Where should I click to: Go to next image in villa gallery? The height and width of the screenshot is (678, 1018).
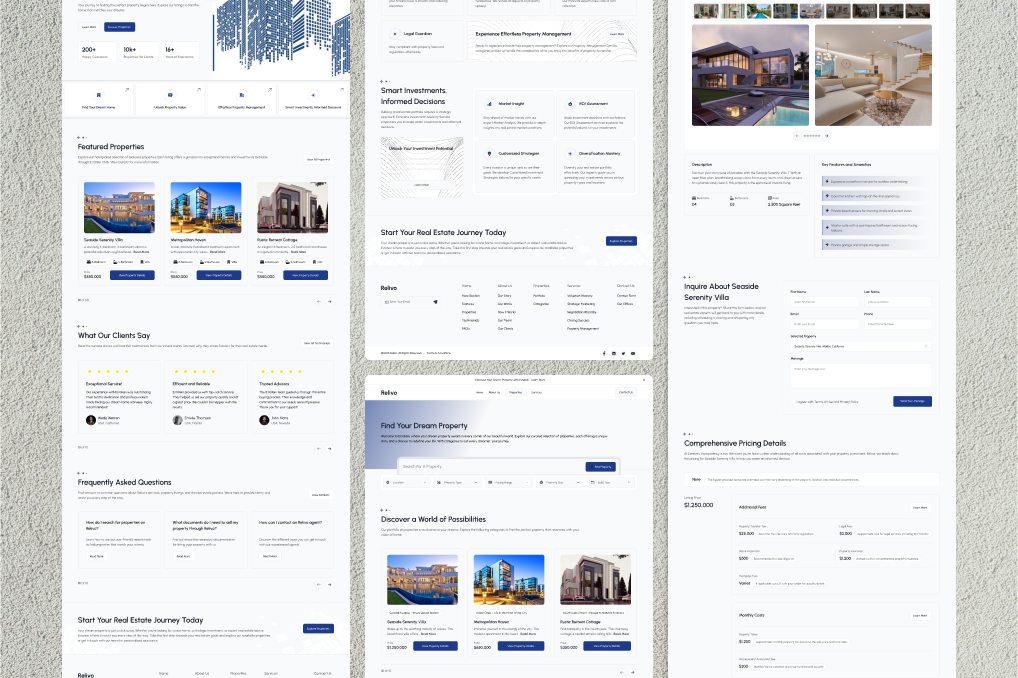(x=828, y=135)
